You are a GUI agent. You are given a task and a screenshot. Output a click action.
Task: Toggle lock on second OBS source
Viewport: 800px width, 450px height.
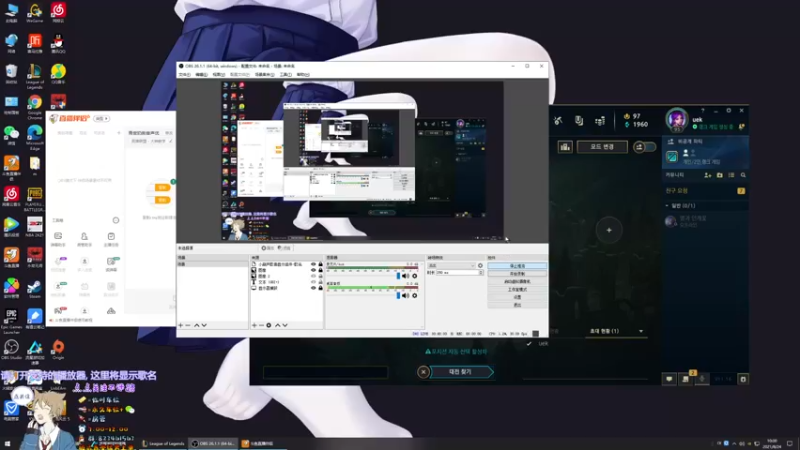(320, 270)
